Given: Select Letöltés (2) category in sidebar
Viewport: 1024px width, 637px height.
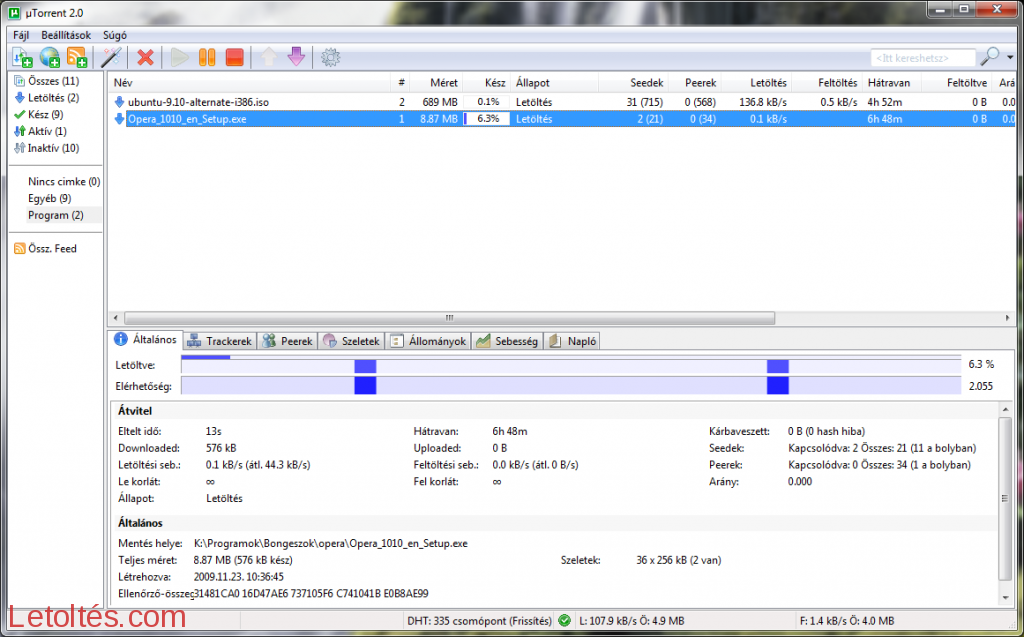Looking at the screenshot, I should (x=46, y=98).
